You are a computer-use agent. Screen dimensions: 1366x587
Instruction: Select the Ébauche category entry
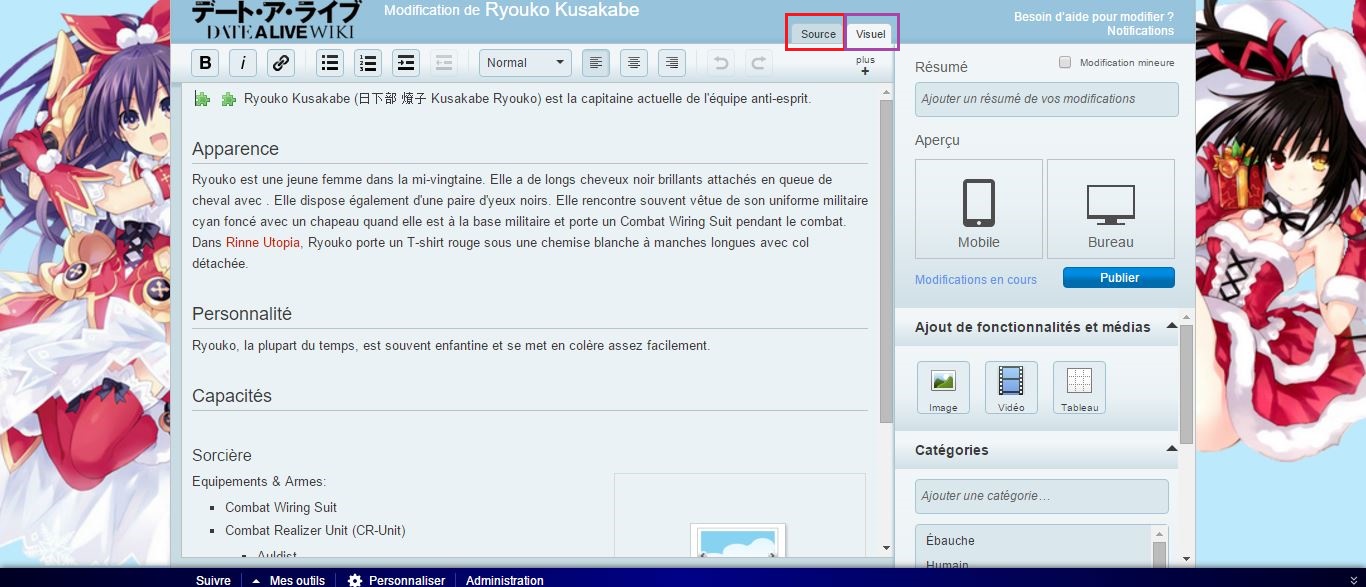tap(950, 540)
